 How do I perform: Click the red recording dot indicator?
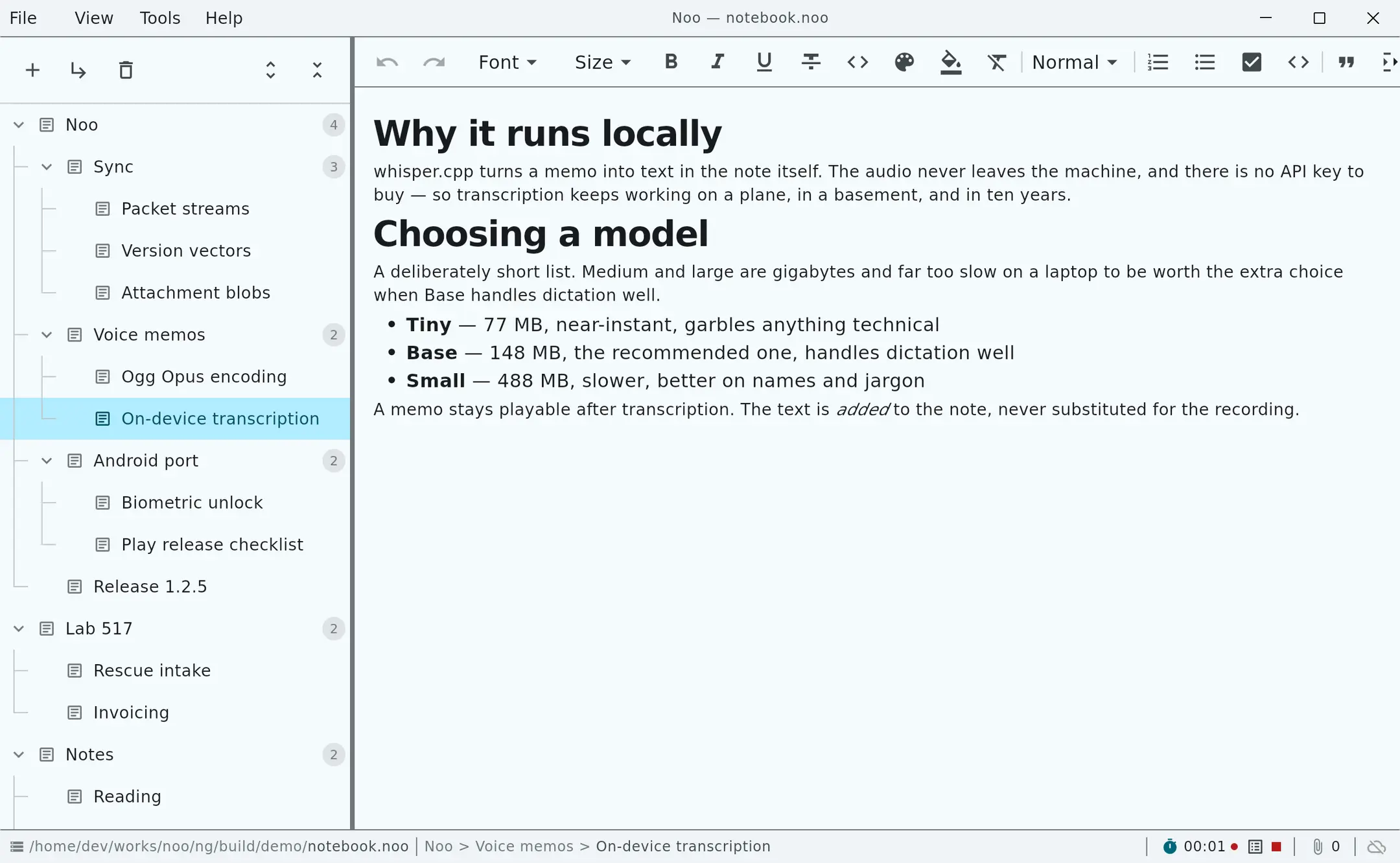(x=1235, y=847)
